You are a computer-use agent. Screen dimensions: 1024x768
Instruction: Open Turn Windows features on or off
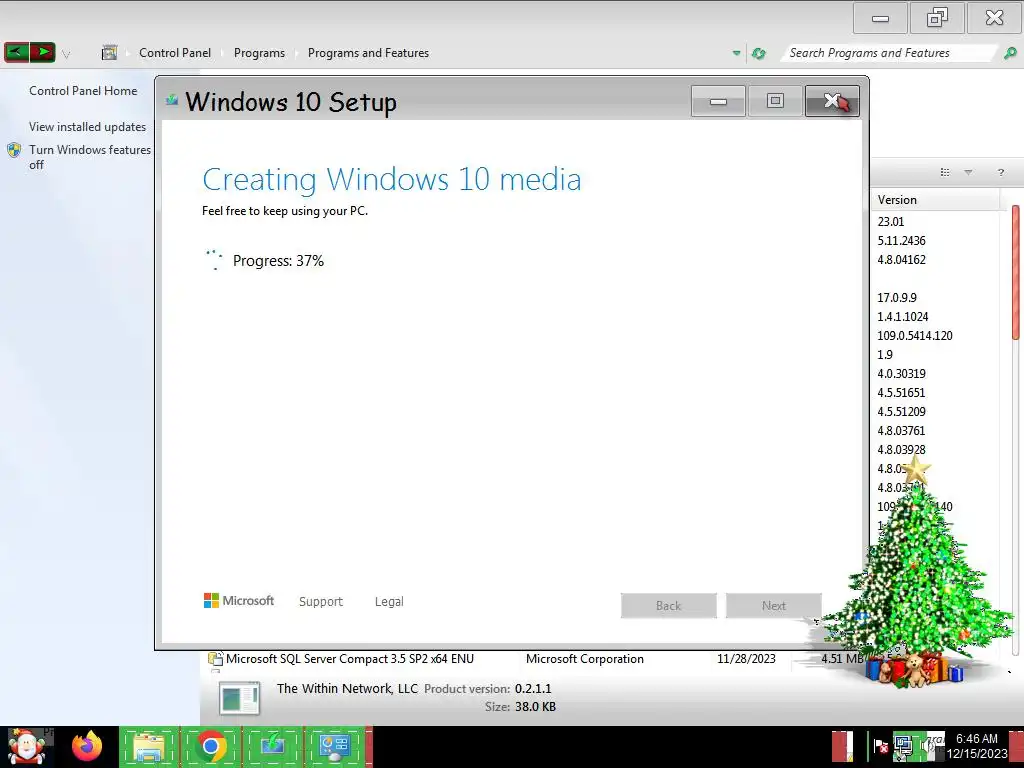click(90, 157)
